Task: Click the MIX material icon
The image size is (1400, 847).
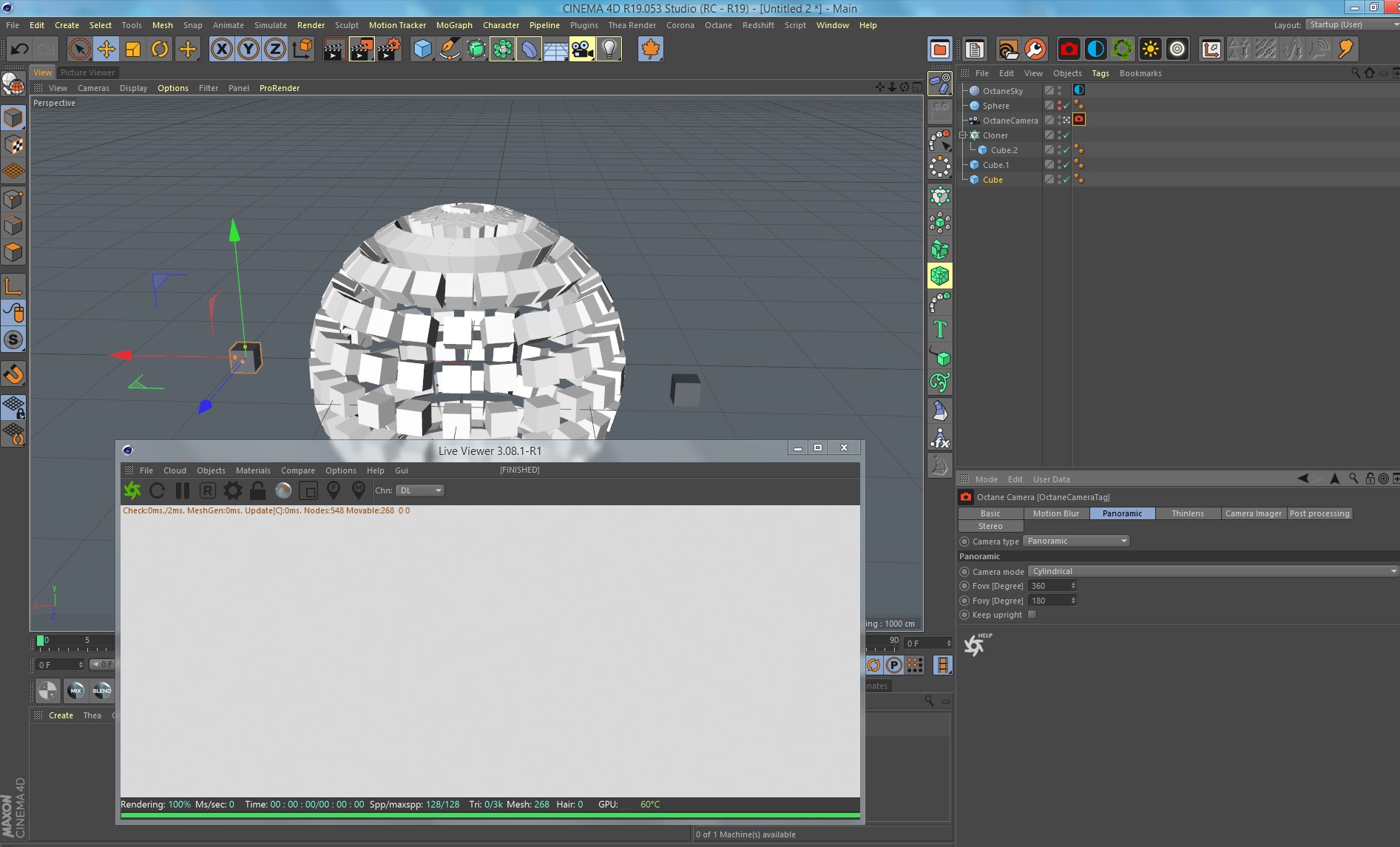Action: [x=75, y=691]
